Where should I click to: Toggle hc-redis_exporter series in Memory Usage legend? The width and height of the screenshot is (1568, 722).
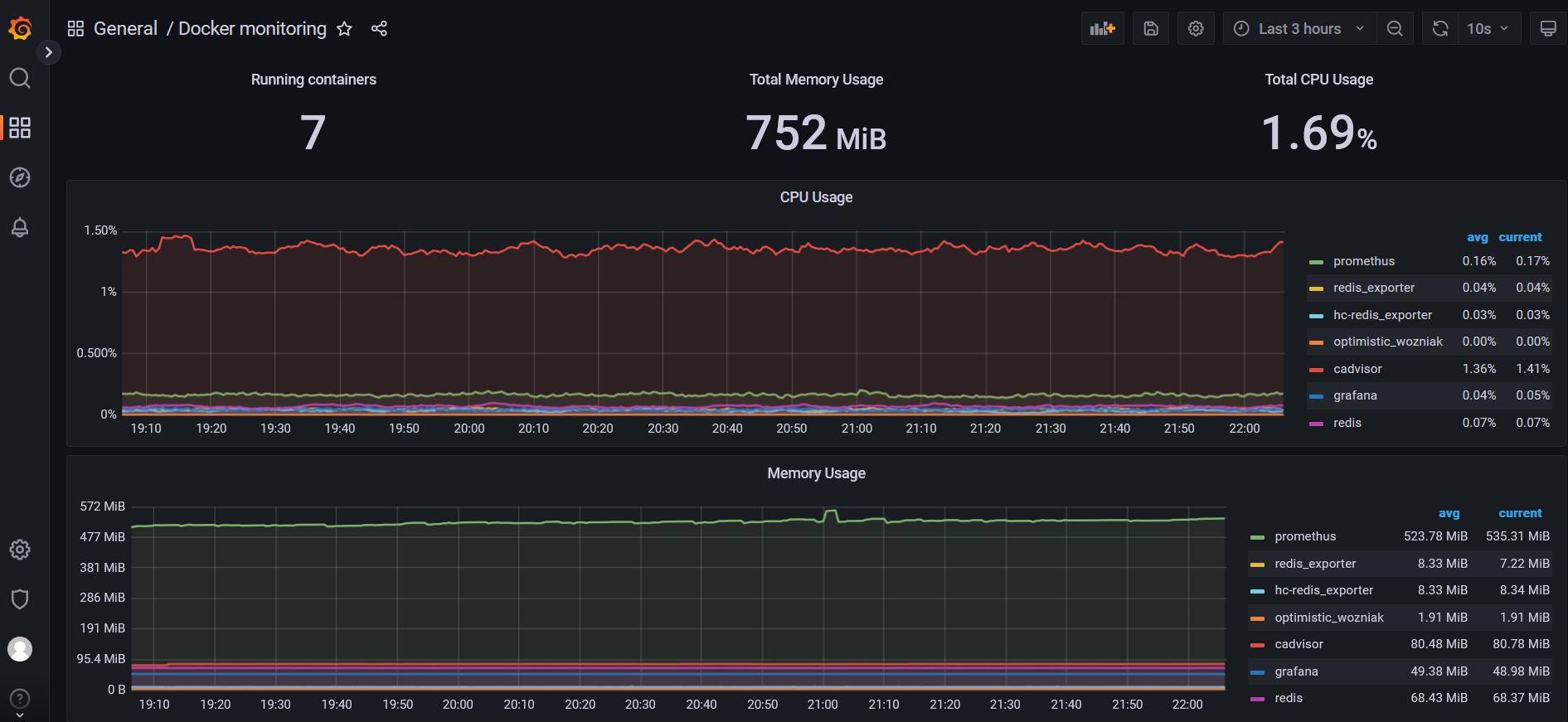1323,590
